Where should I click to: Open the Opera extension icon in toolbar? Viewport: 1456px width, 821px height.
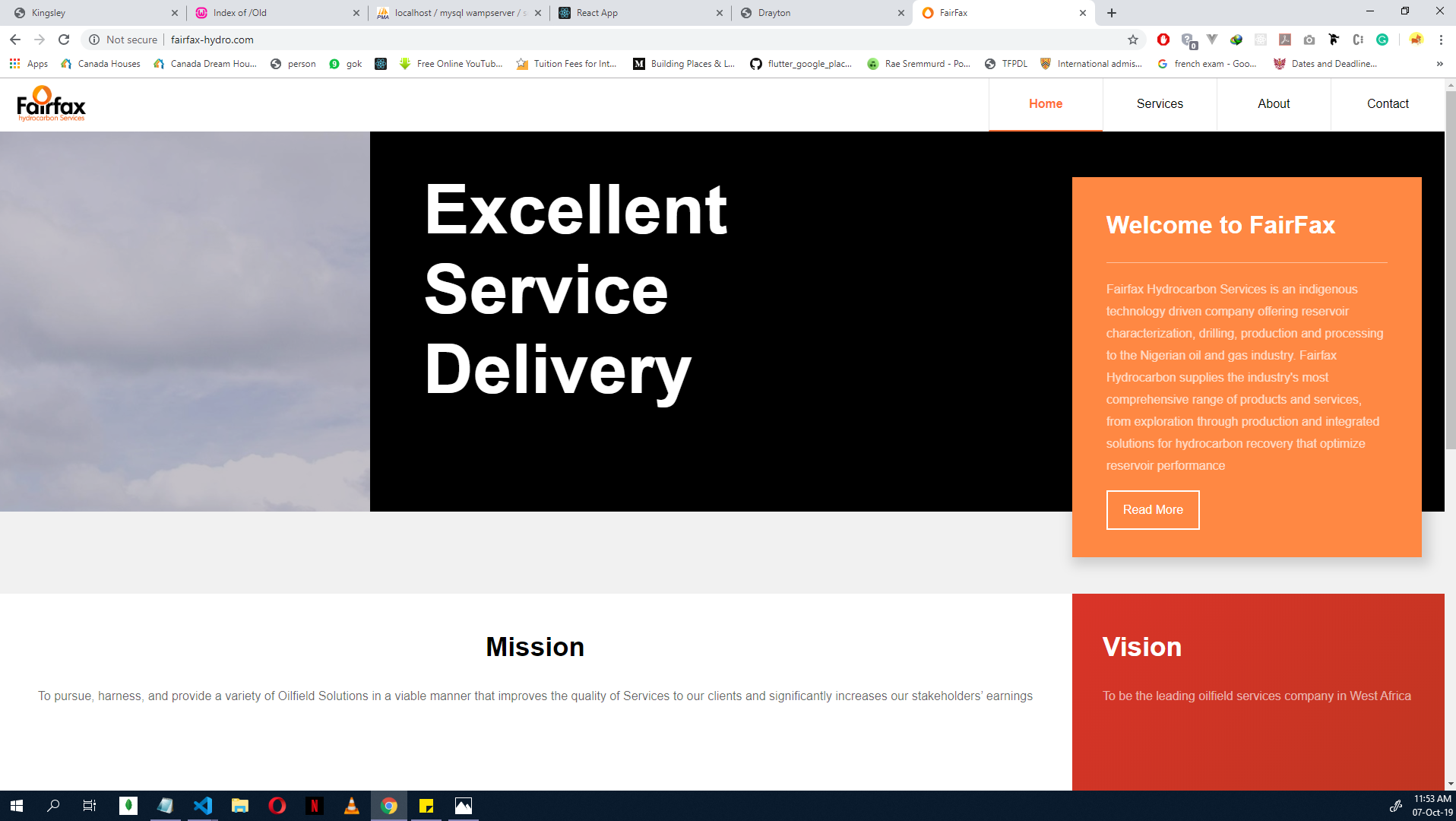[1163, 40]
